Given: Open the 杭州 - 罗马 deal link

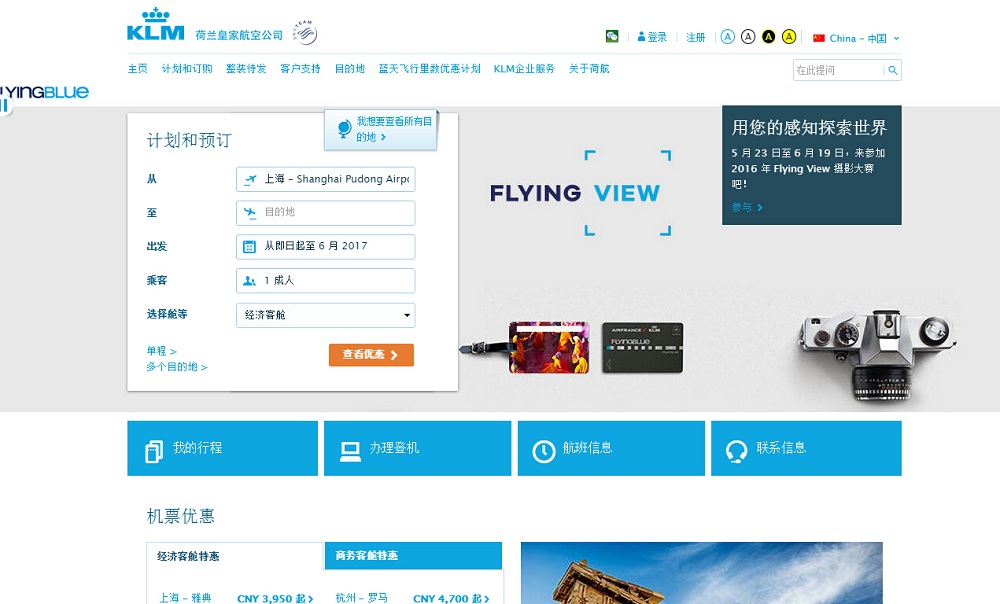Looking at the screenshot, I should point(362,598).
